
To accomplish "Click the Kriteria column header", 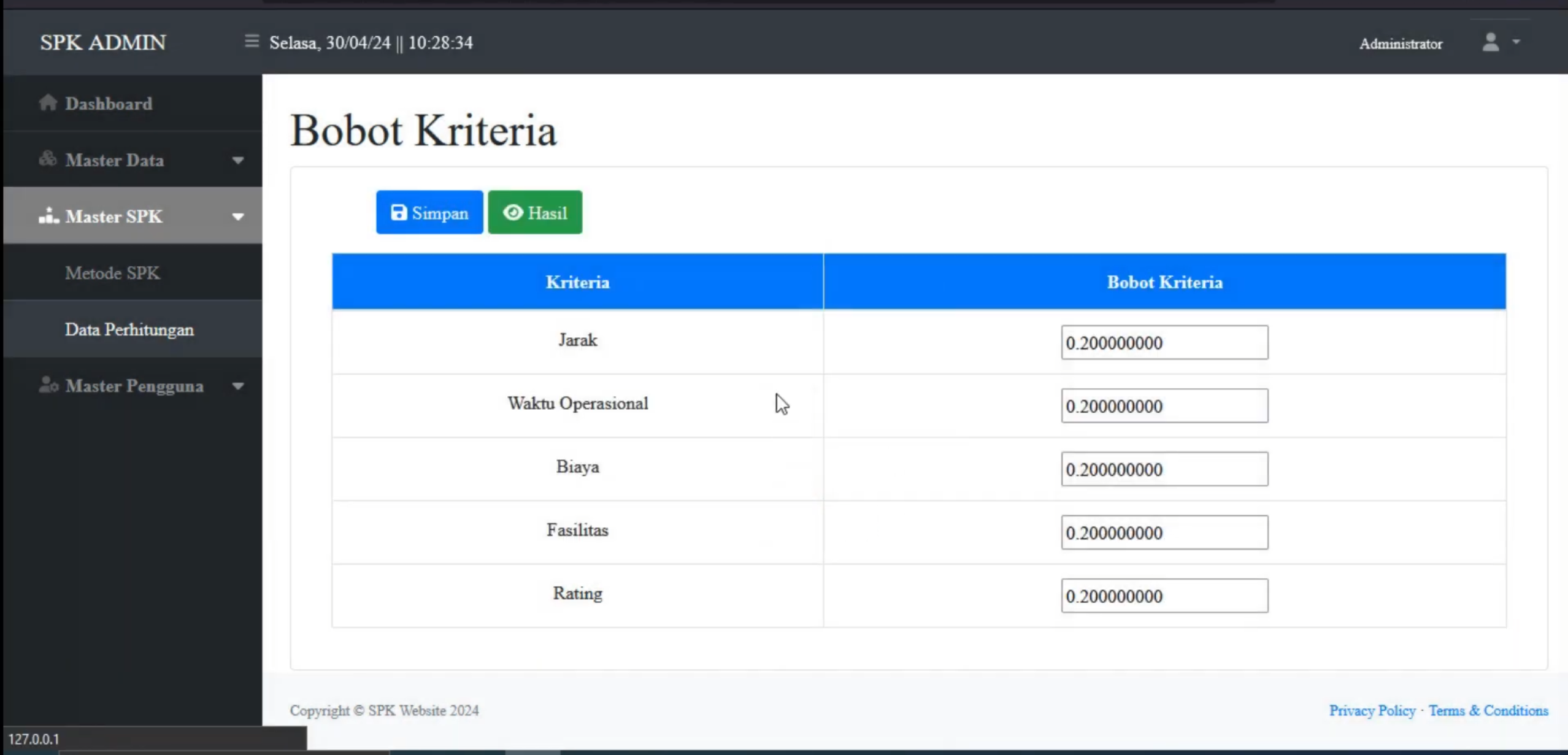I will point(577,282).
